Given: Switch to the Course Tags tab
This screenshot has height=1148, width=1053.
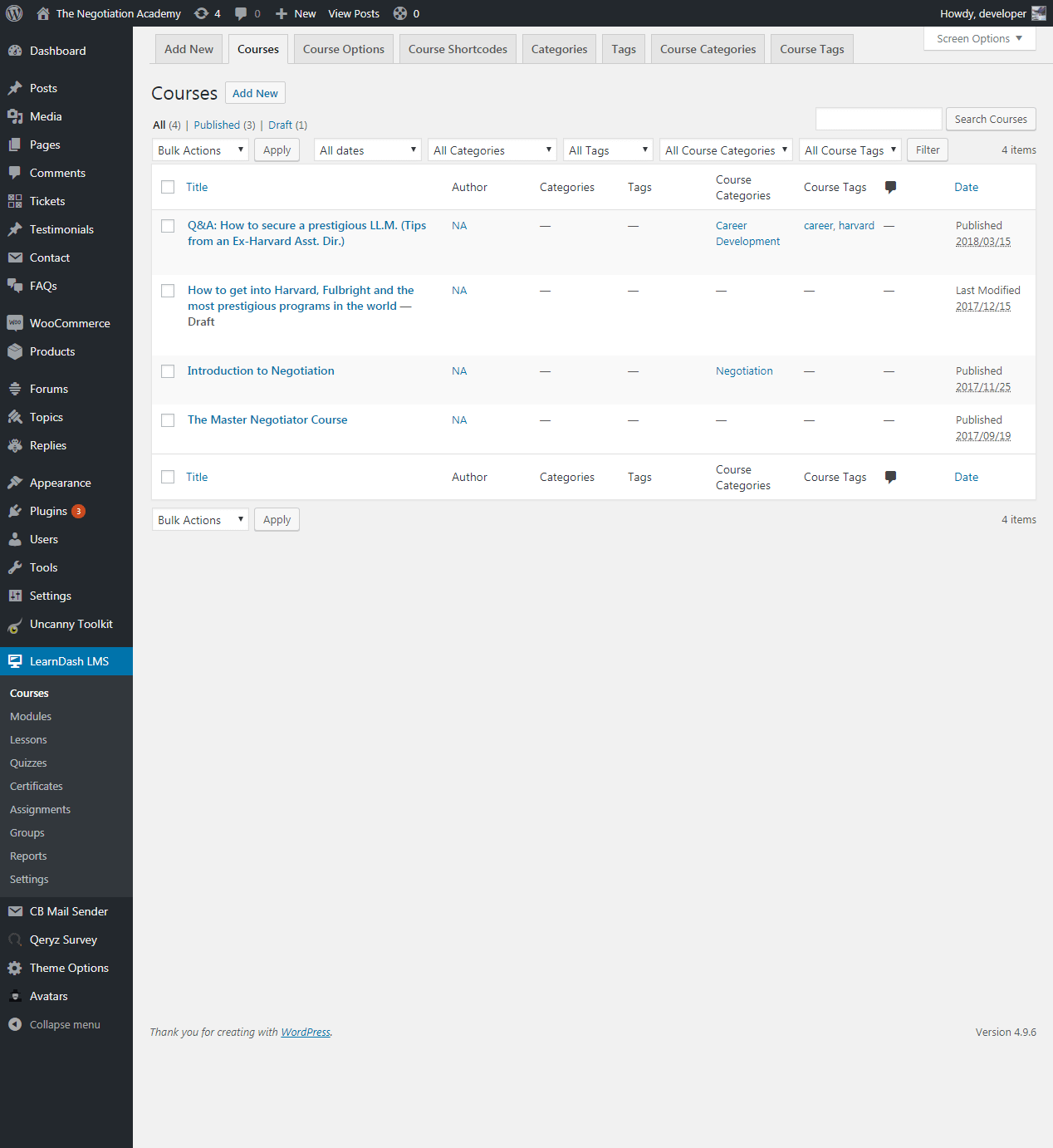Looking at the screenshot, I should [812, 49].
